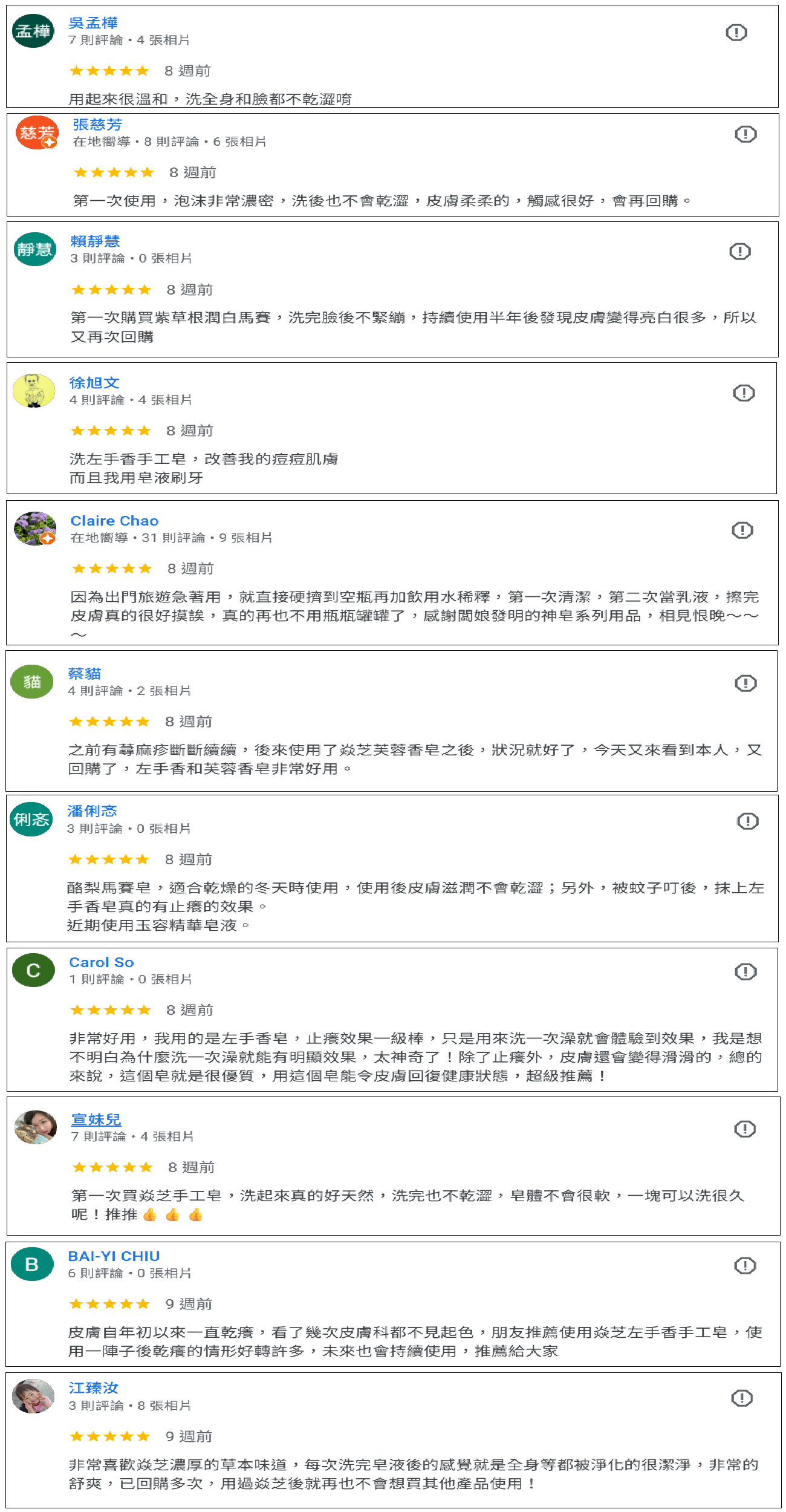Click report icon on 賴靜慧's review
The height and width of the screenshot is (1512, 786).
coord(740,252)
